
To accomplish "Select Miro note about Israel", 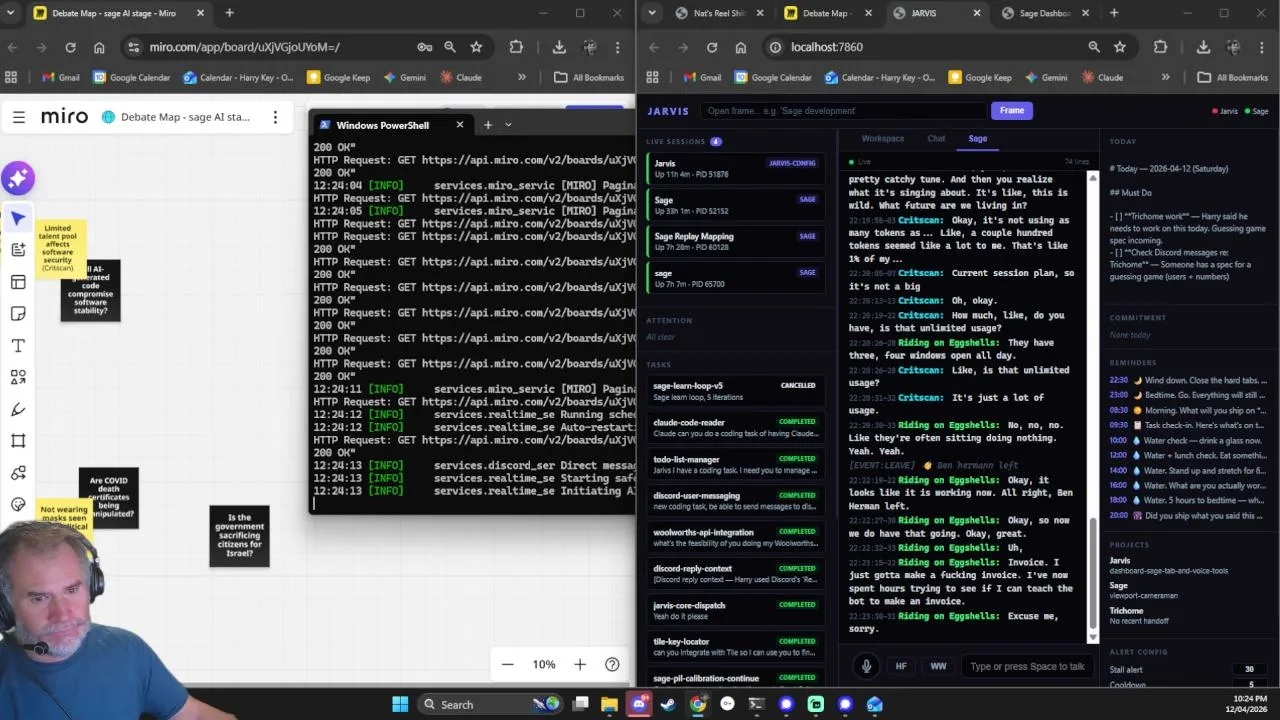I will point(239,536).
